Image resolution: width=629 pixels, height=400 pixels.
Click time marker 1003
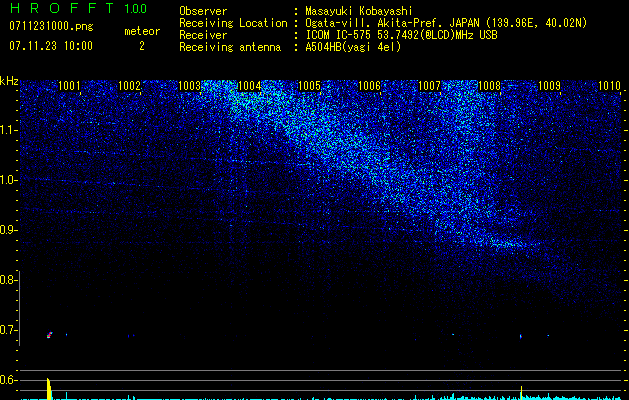[189, 86]
